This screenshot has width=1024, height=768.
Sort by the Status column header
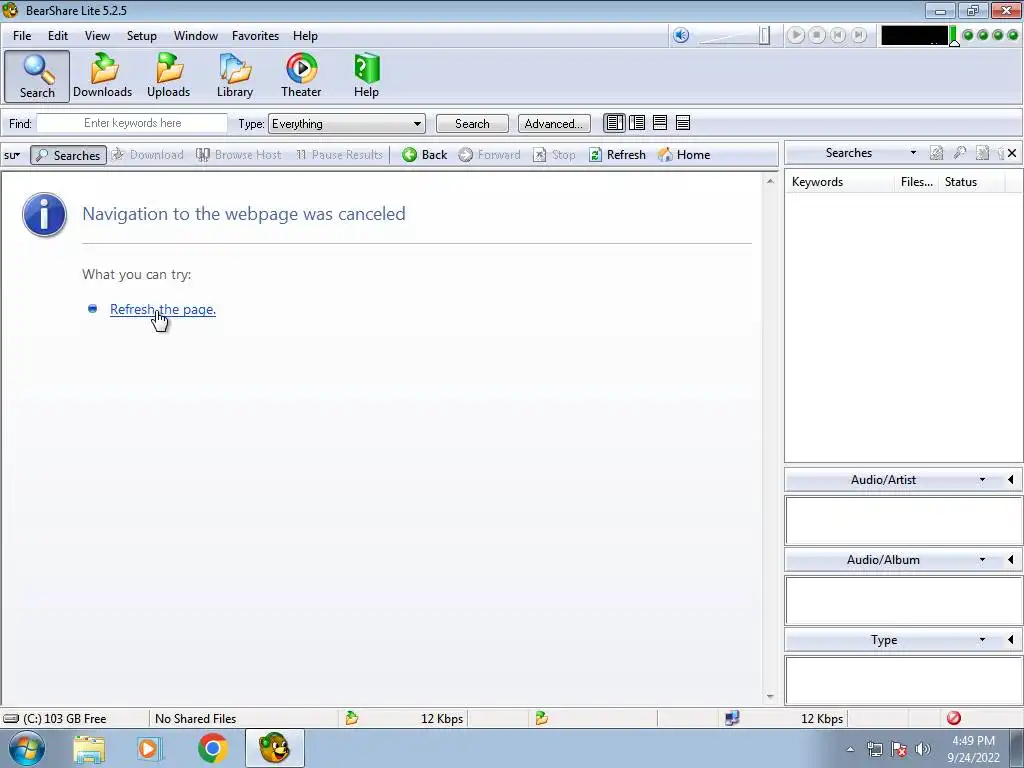pos(971,182)
